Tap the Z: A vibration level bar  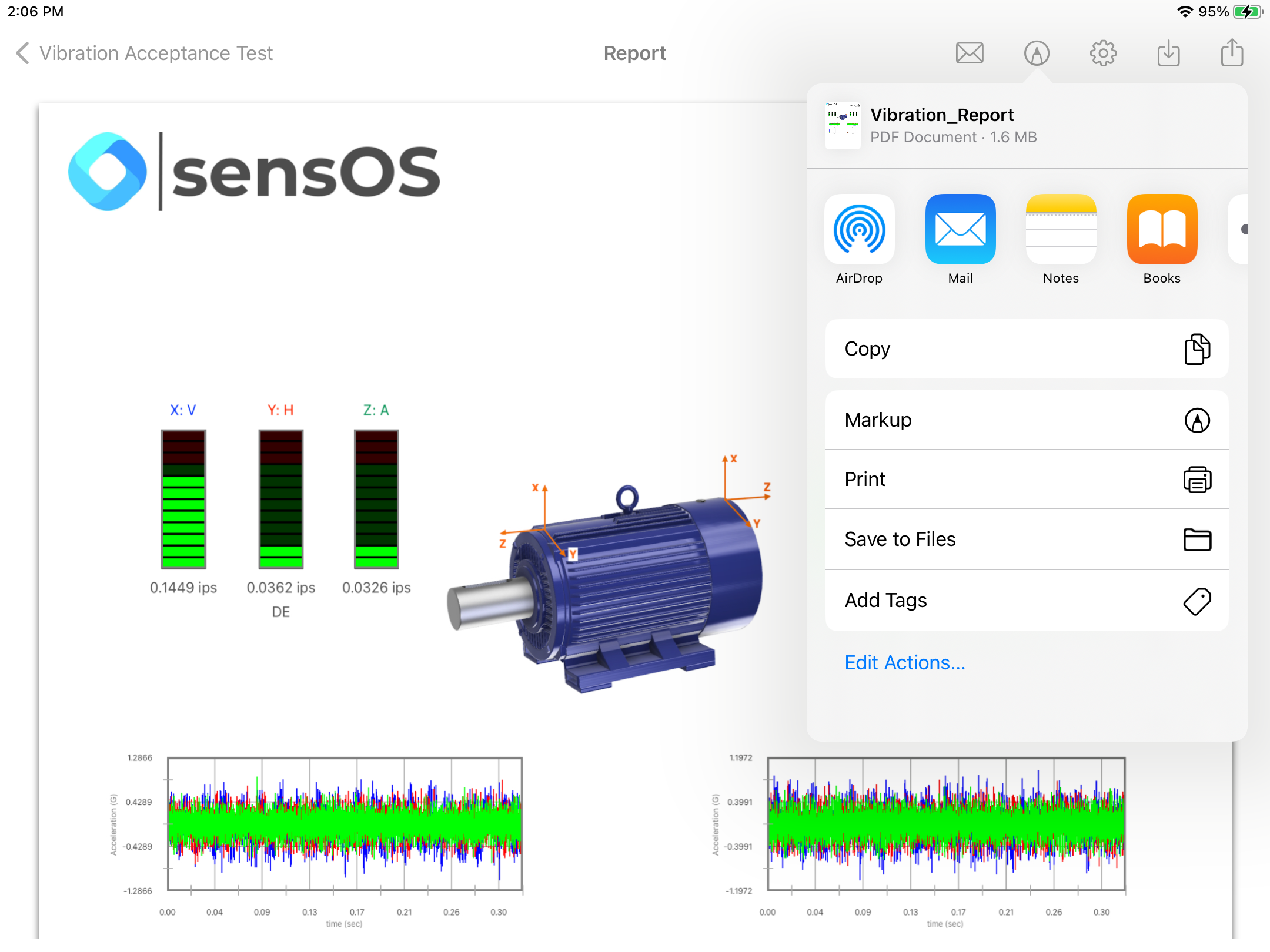point(376,499)
